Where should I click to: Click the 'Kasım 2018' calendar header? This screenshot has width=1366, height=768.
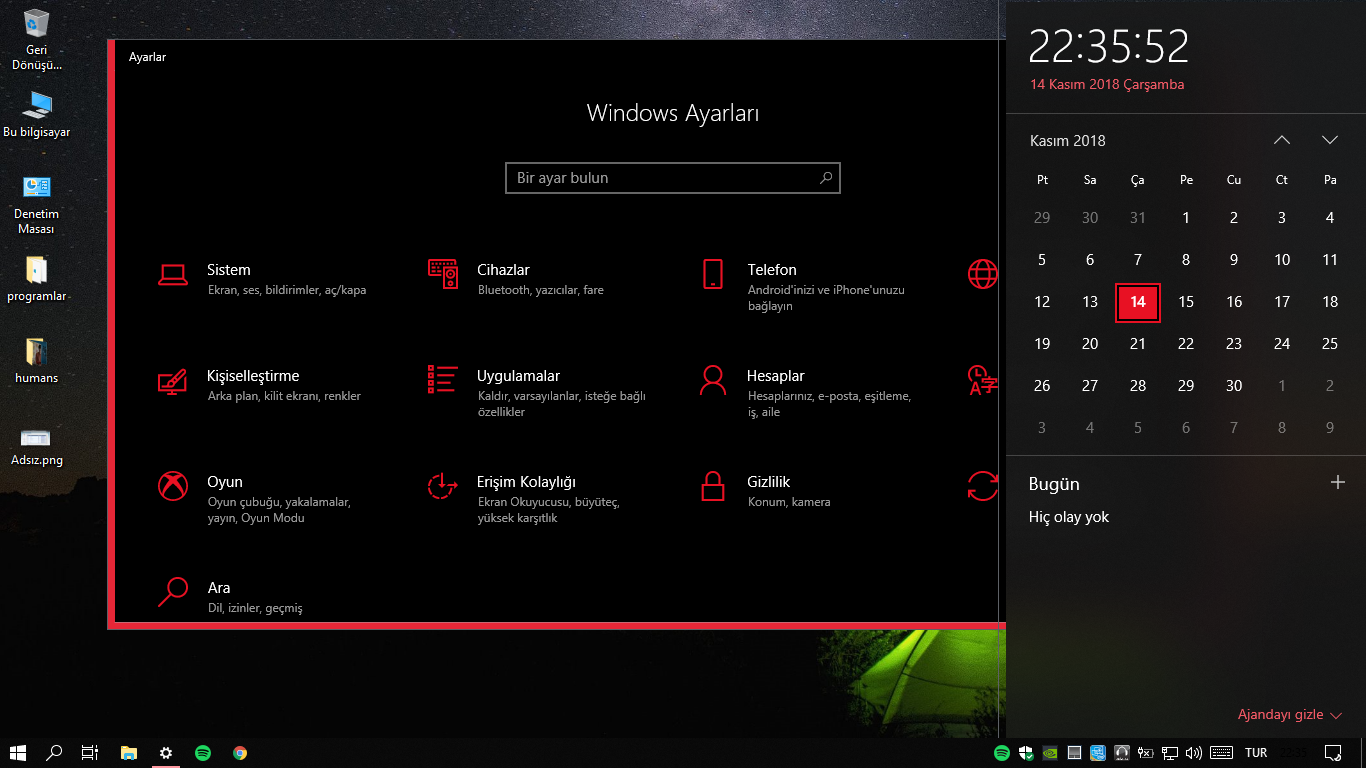click(x=1068, y=141)
